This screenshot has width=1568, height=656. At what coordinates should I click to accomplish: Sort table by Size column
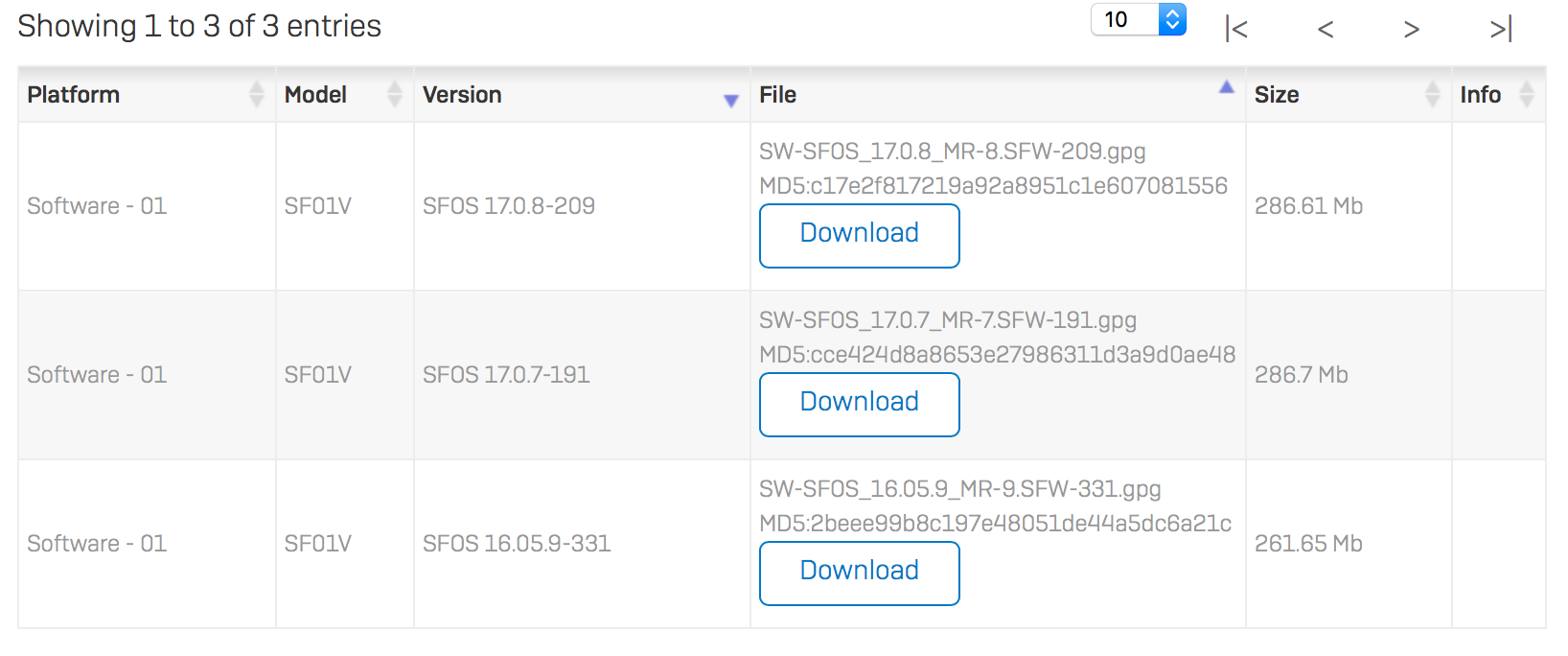tap(1349, 95)
